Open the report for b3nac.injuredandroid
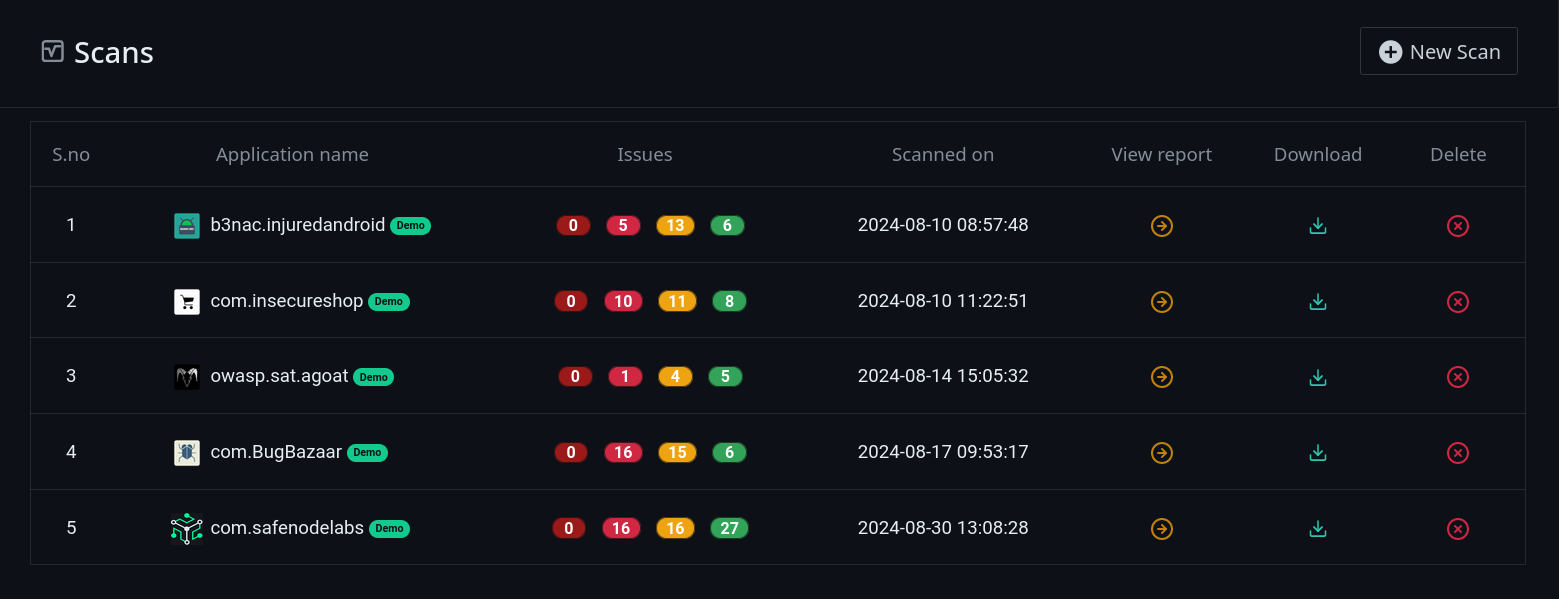 (x=1161, y=226)
